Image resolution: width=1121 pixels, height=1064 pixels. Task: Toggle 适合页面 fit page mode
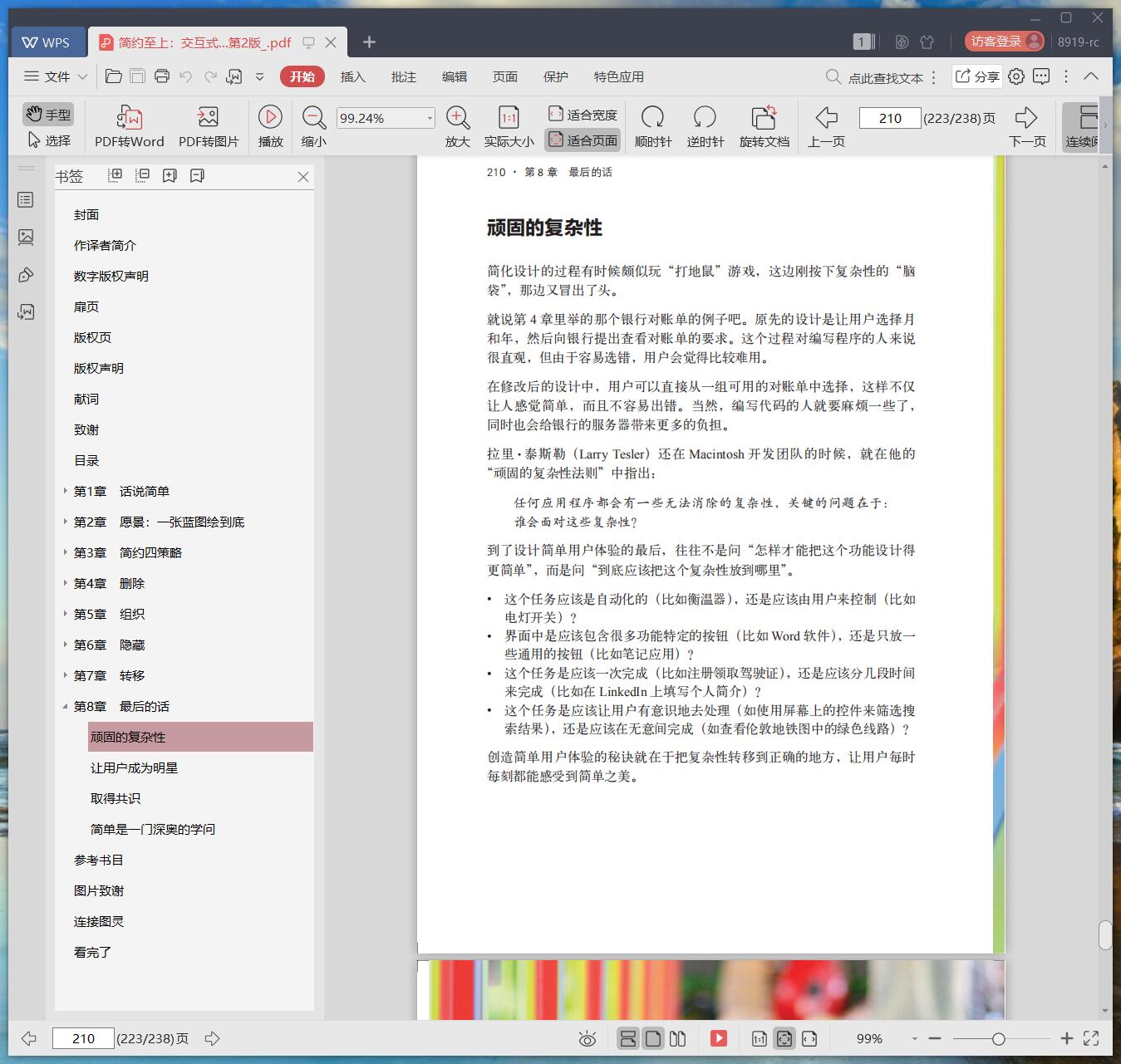pyautogui.click(x=583, y=140)
